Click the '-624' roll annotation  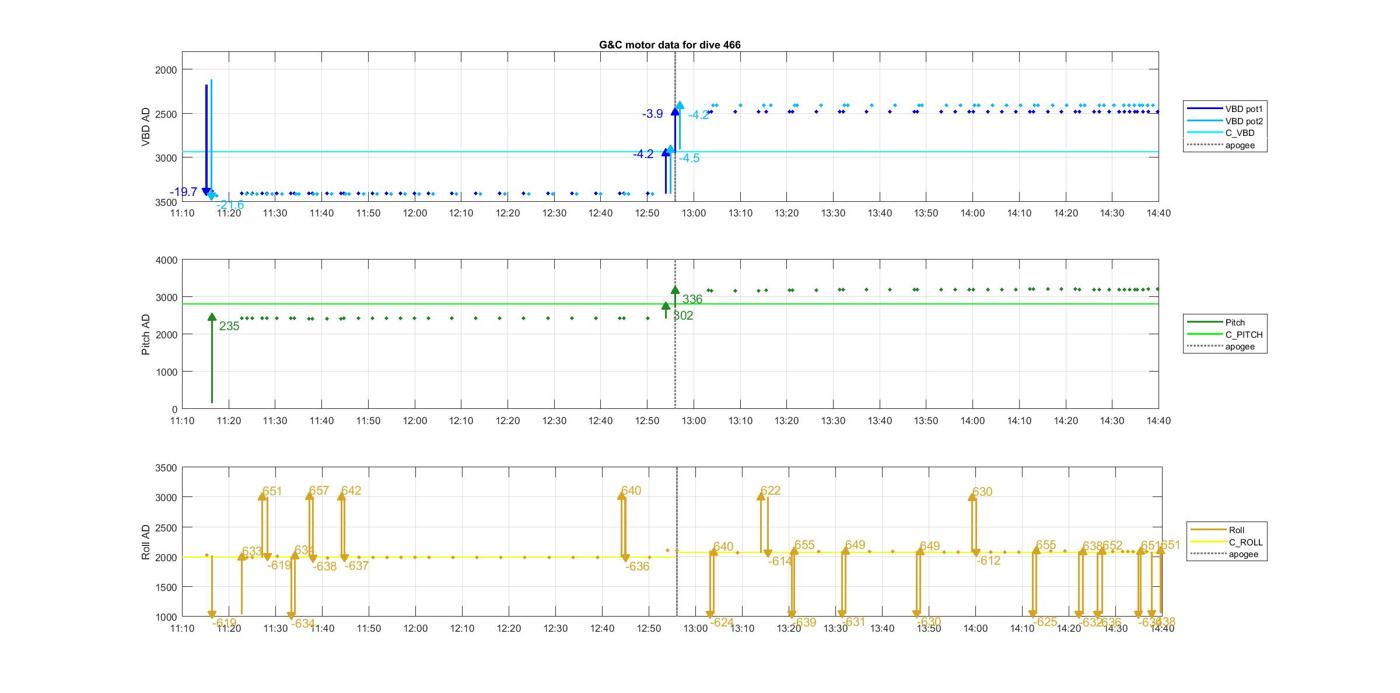722,622
